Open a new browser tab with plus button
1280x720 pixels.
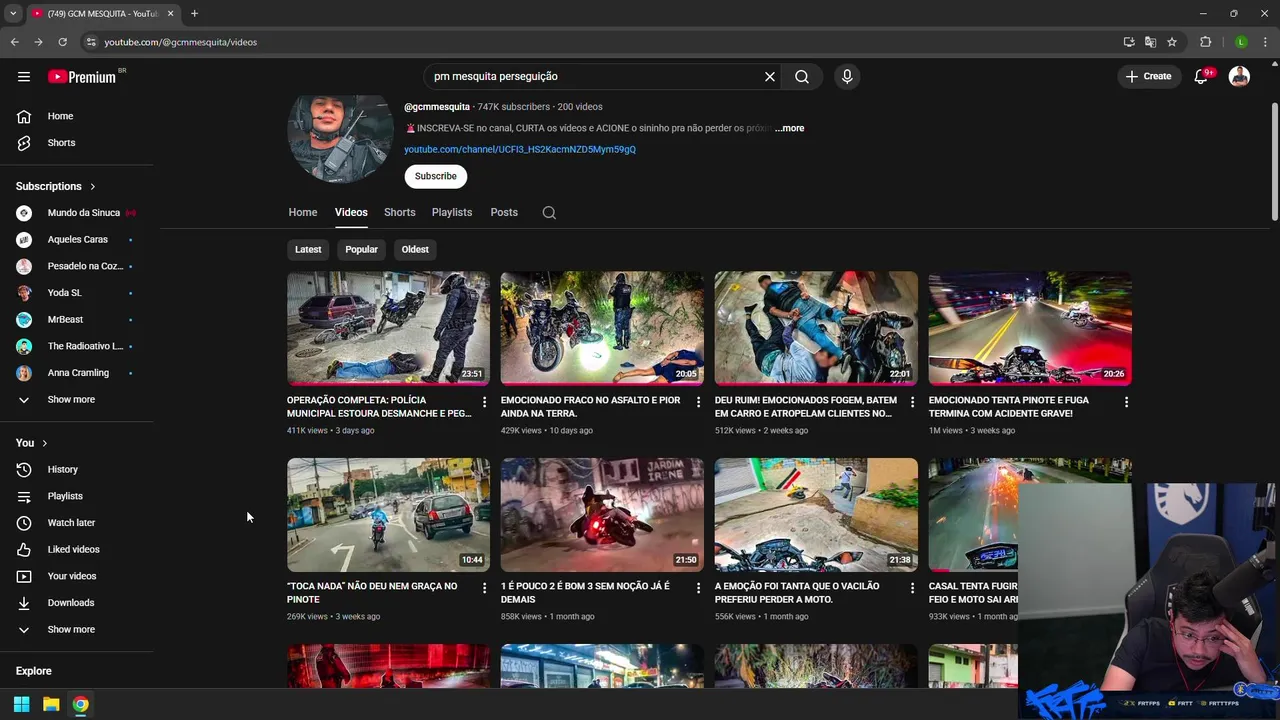coord(194,13)
